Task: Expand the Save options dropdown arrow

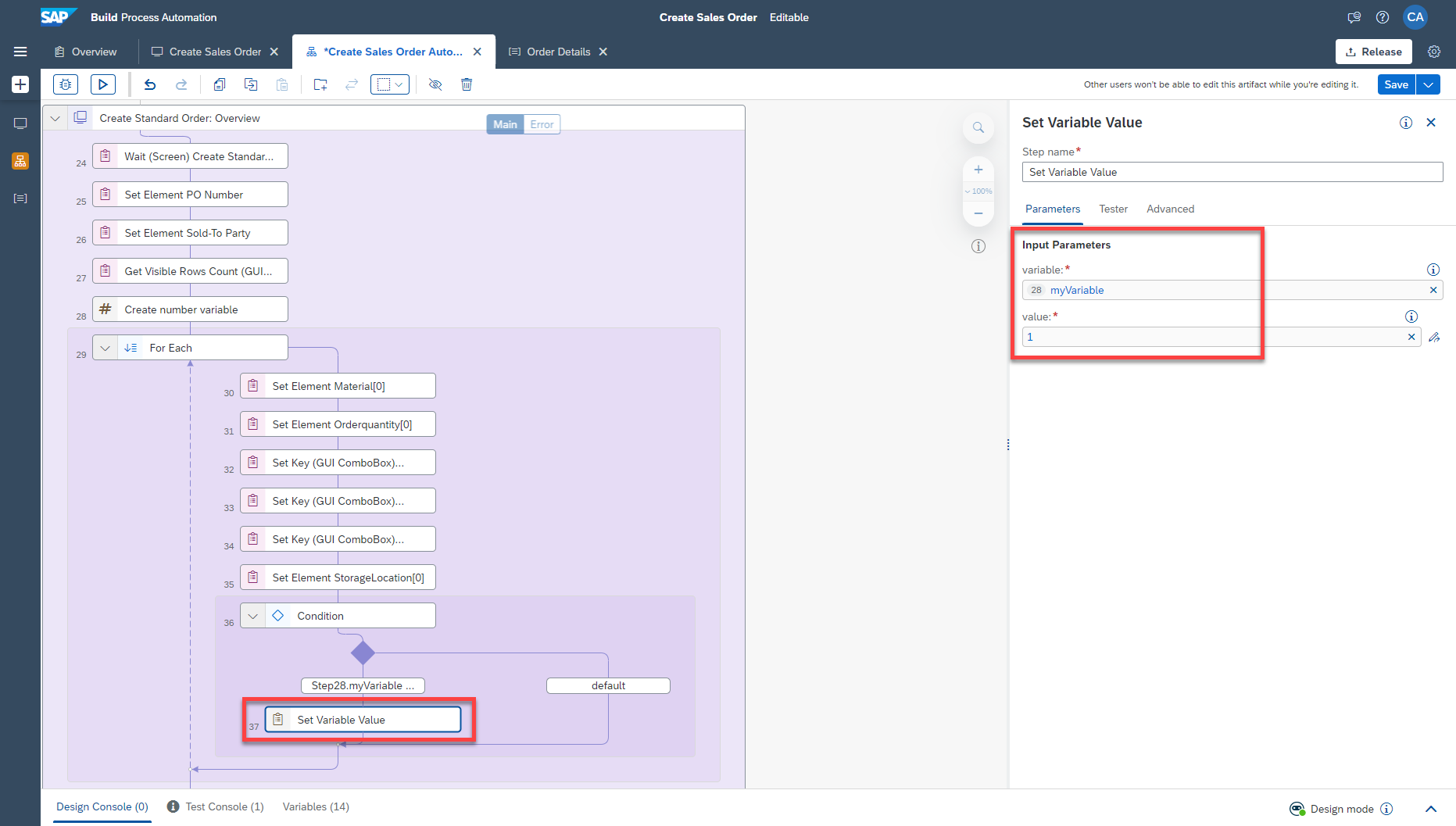Action: [x=1429, y=84]
